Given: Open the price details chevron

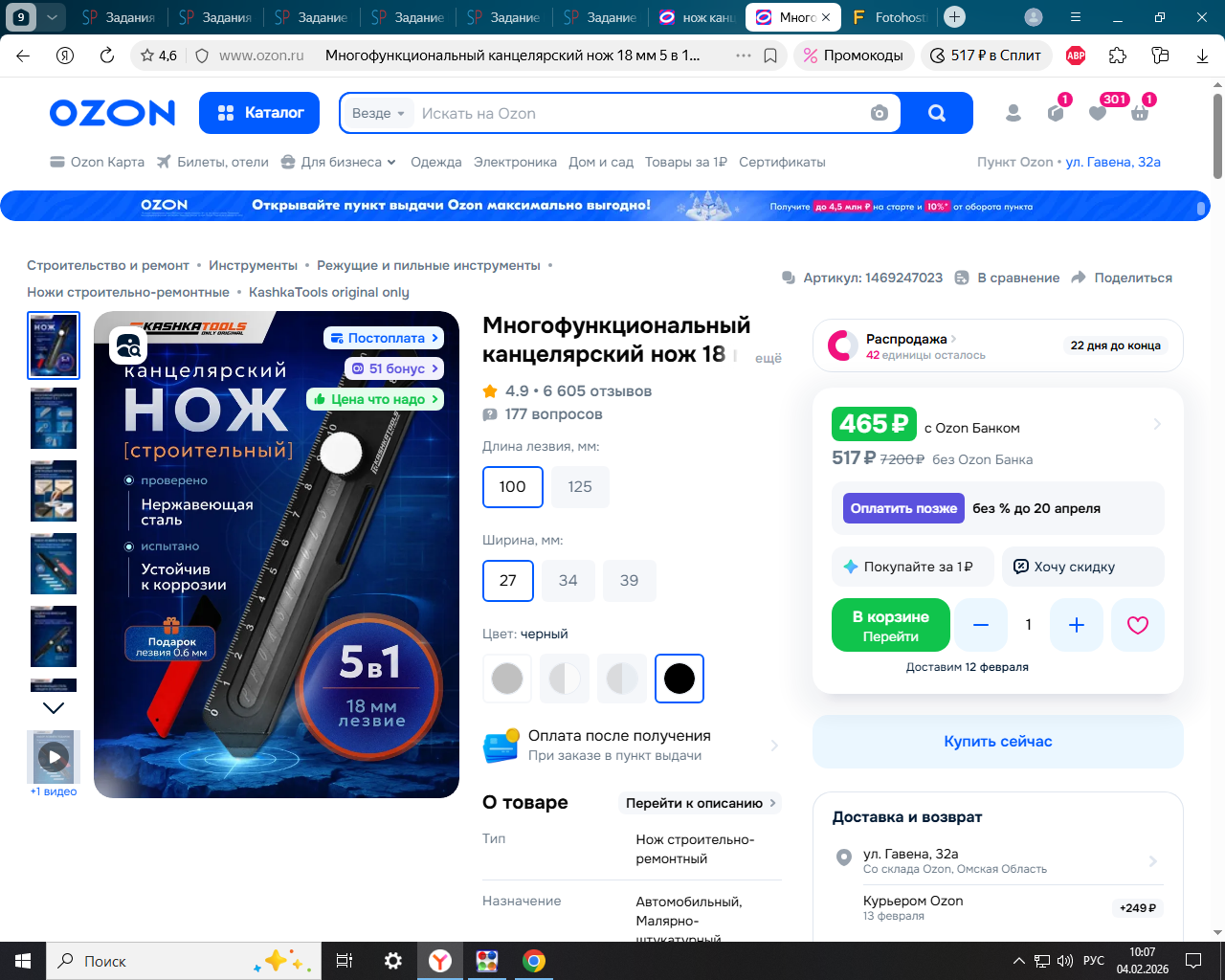Looking at the screenshot, I should pyautogui.click(x=1157, y=424).
